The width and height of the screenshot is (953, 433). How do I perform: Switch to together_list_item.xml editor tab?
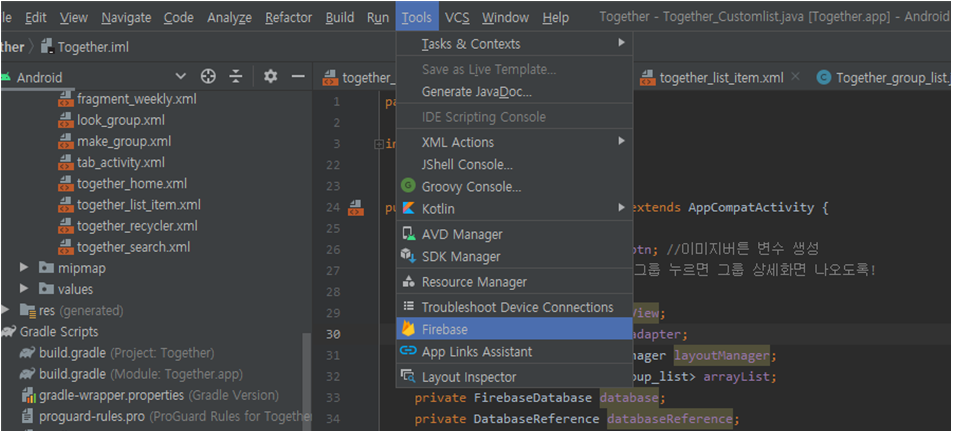[721, 77]
